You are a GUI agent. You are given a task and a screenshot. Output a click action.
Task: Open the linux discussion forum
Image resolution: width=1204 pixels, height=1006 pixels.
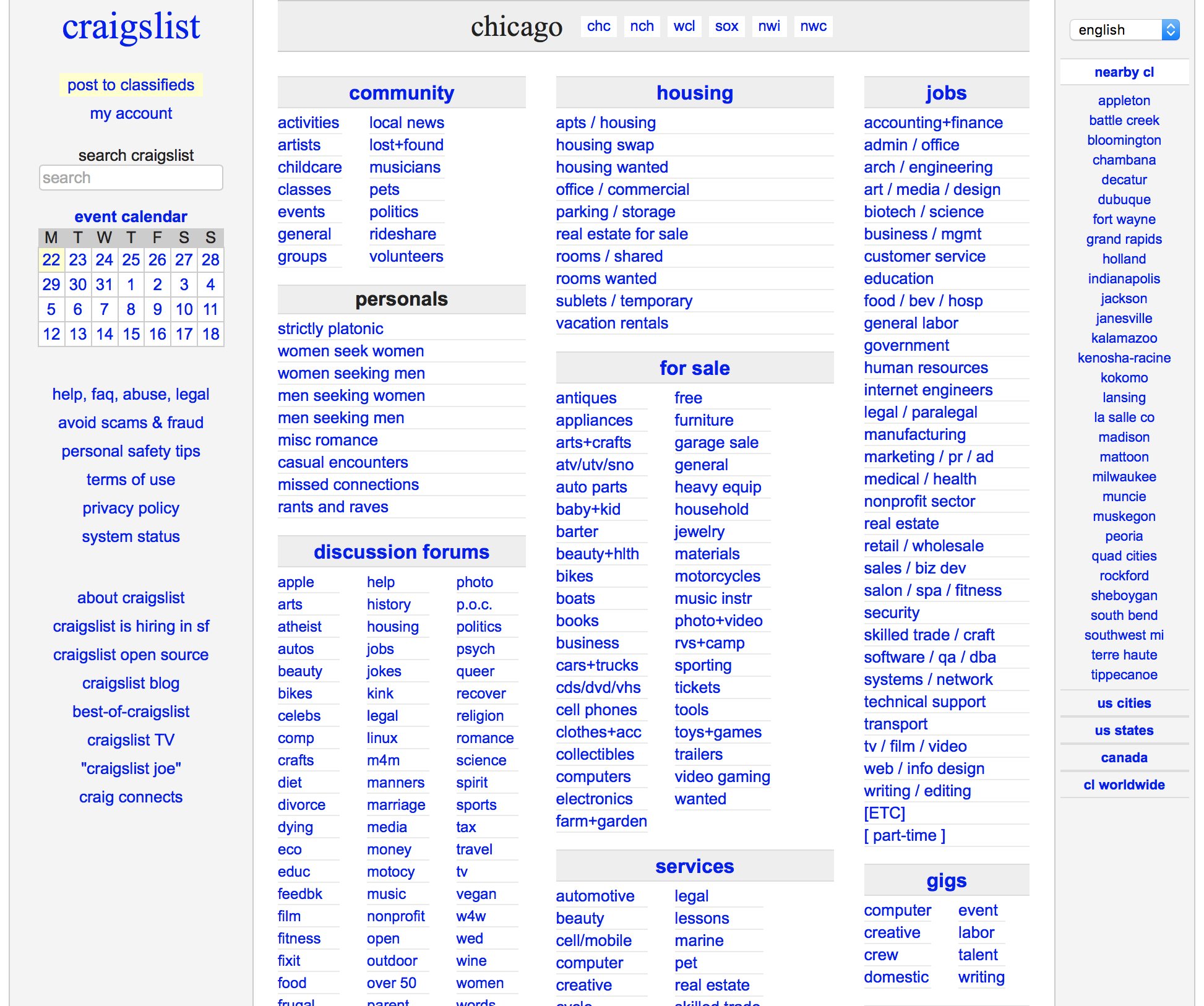[x=382, y=738]
